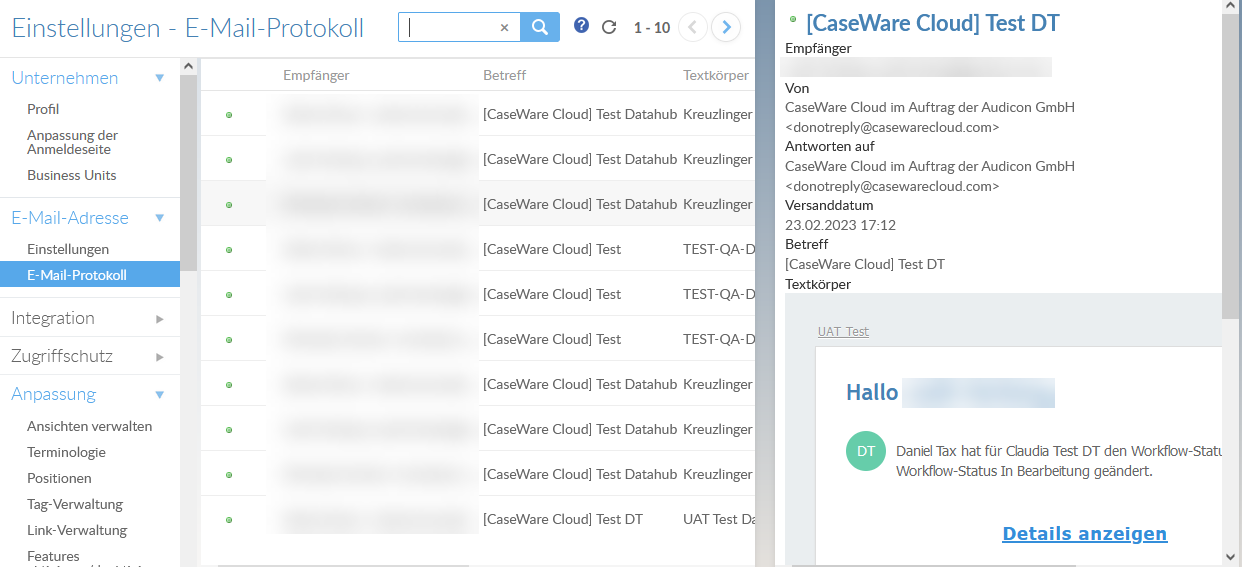
Task: Open Ansichten verwalten
Action: click(89, 426)
